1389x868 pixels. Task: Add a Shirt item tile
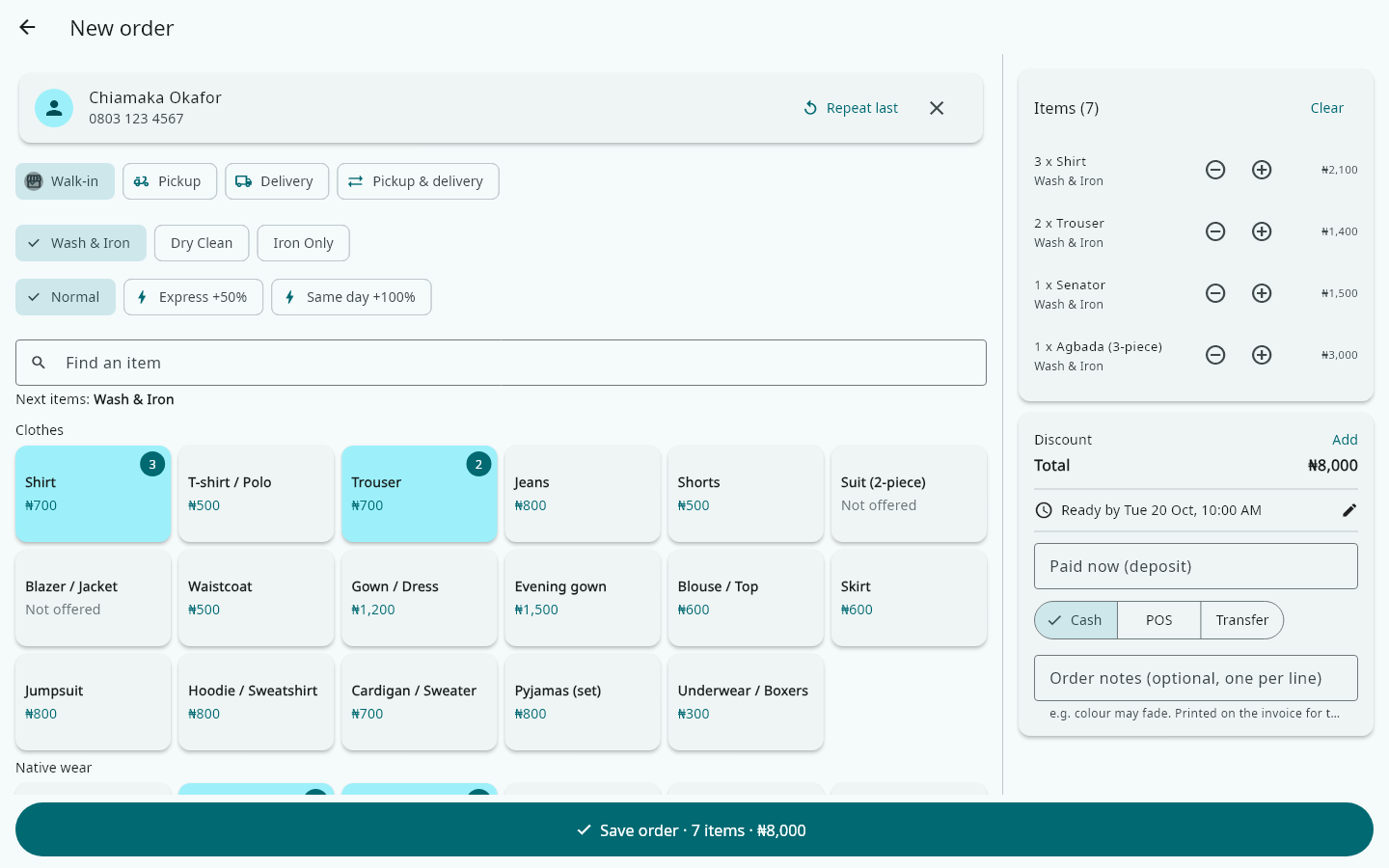pos(94,494)
